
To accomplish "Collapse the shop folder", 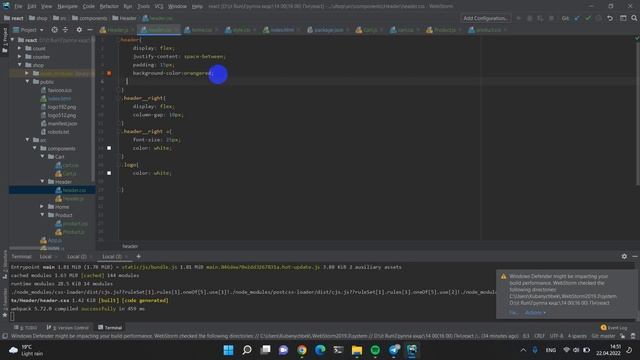I will pyautogui.click(x=20, y=65).
